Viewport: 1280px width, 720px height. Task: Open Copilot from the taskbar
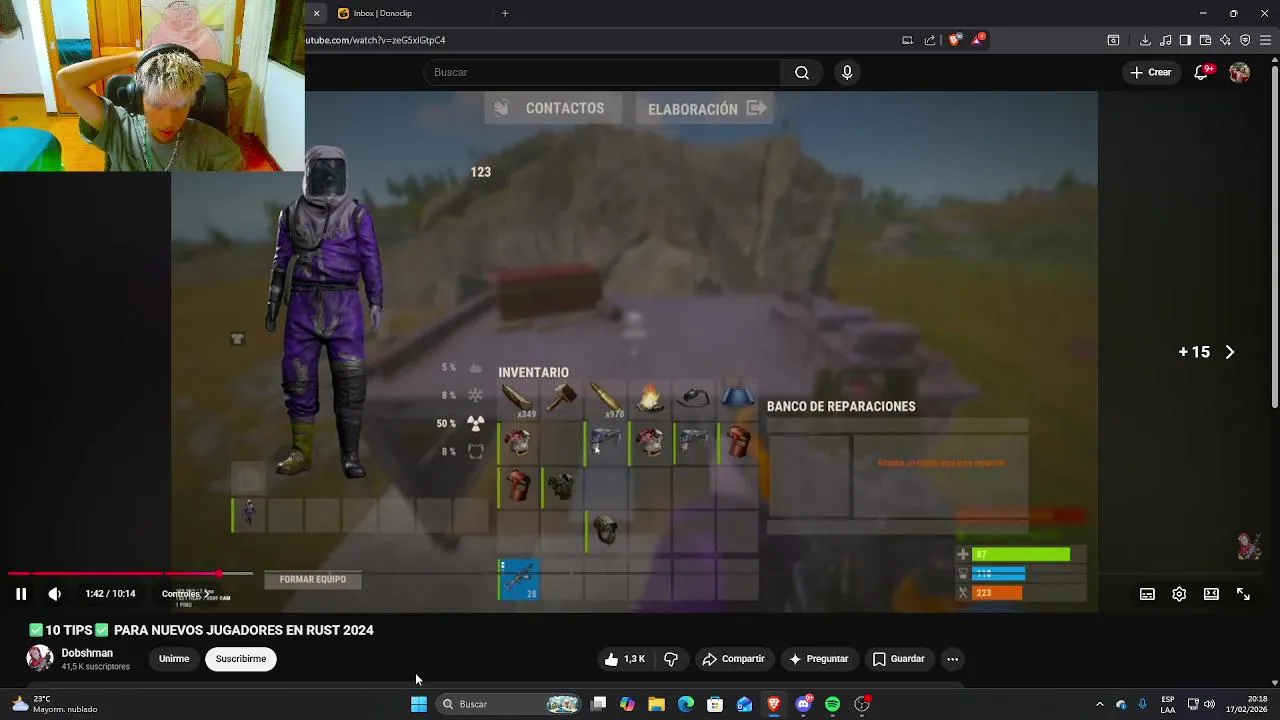point(627,704)
